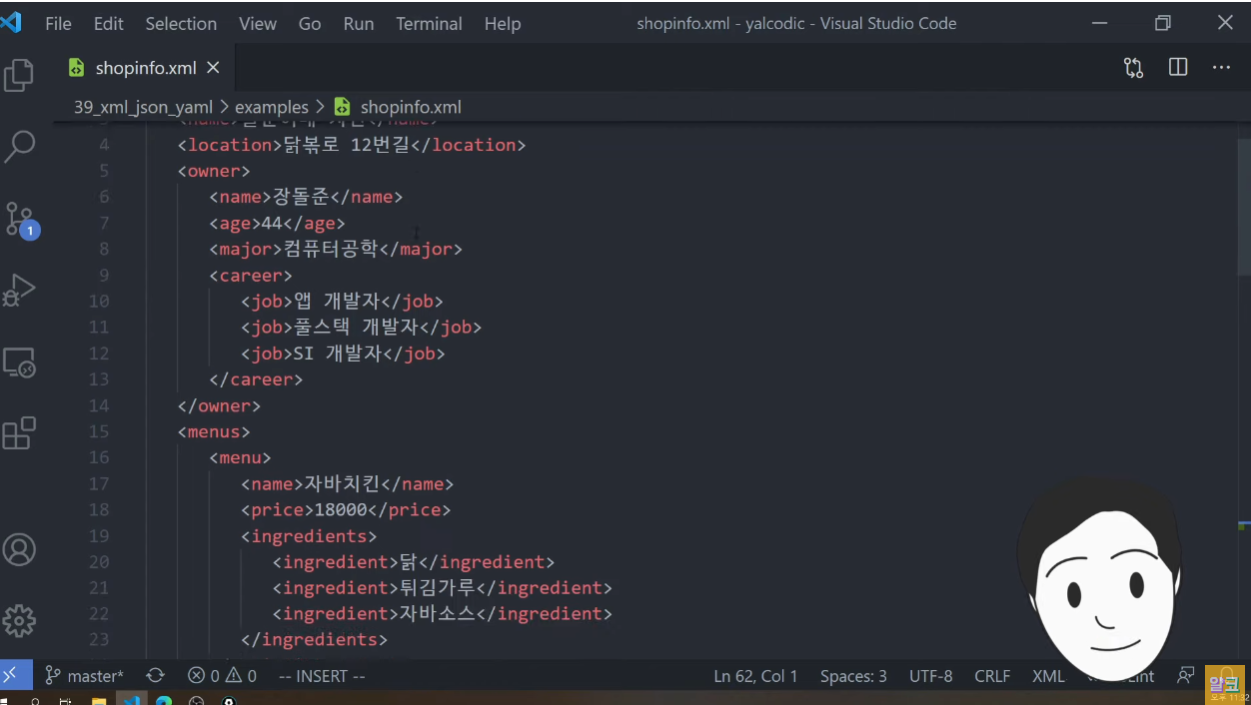Open the Explorer view in the activity bar
The width and height of the screenshot is (1251, 705).
(x=18, y=75)
